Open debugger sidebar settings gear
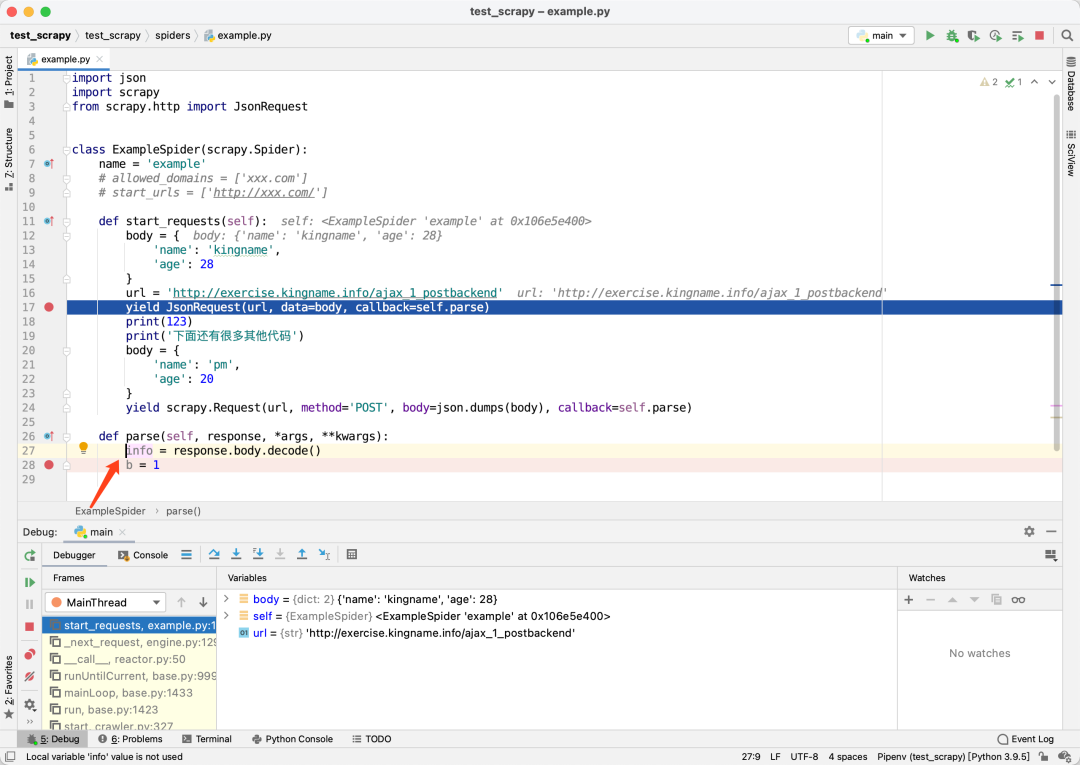The image size is (1080, 765). pyautogui.click(x=30, y=704)
